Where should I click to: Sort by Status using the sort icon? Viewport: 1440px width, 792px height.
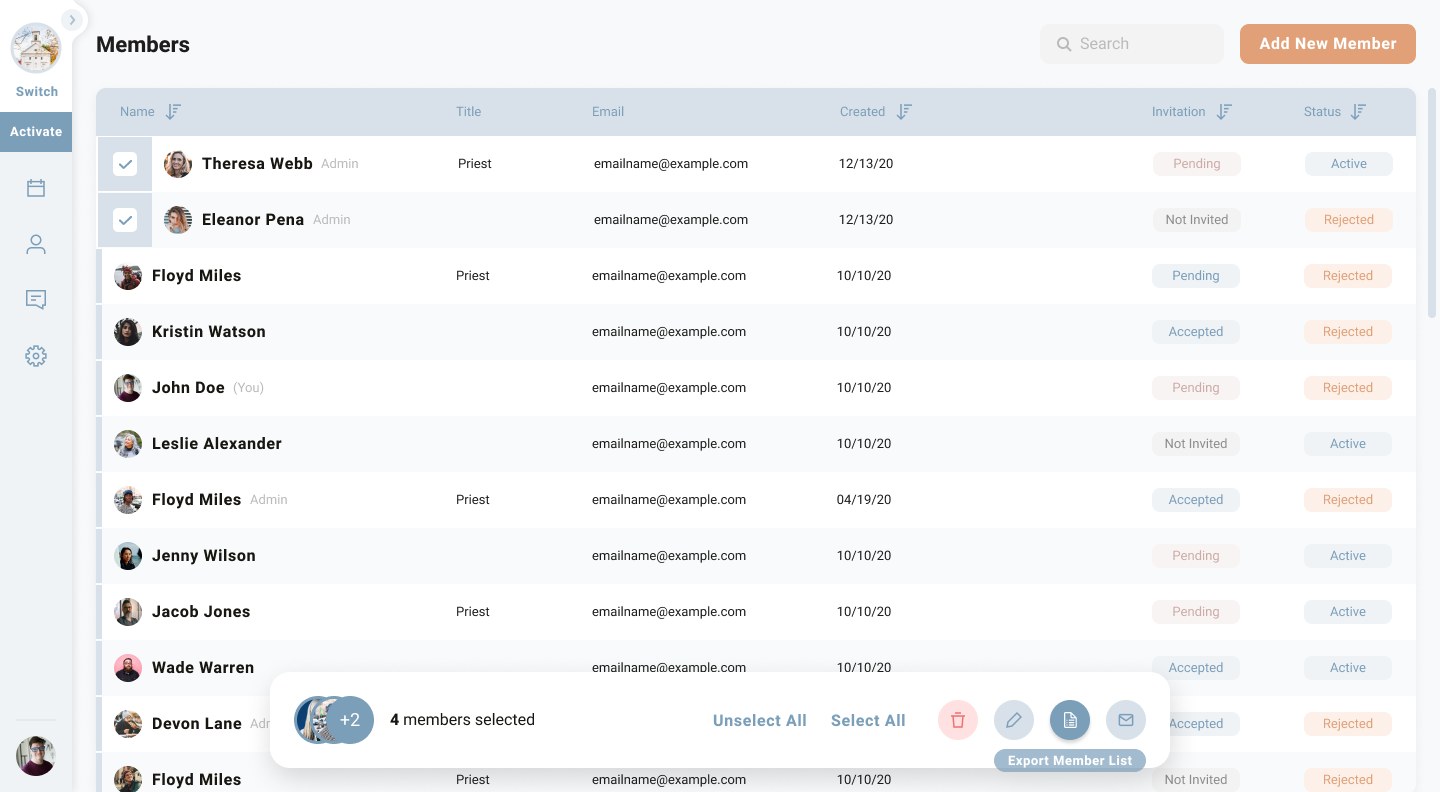pos(1358,112)
